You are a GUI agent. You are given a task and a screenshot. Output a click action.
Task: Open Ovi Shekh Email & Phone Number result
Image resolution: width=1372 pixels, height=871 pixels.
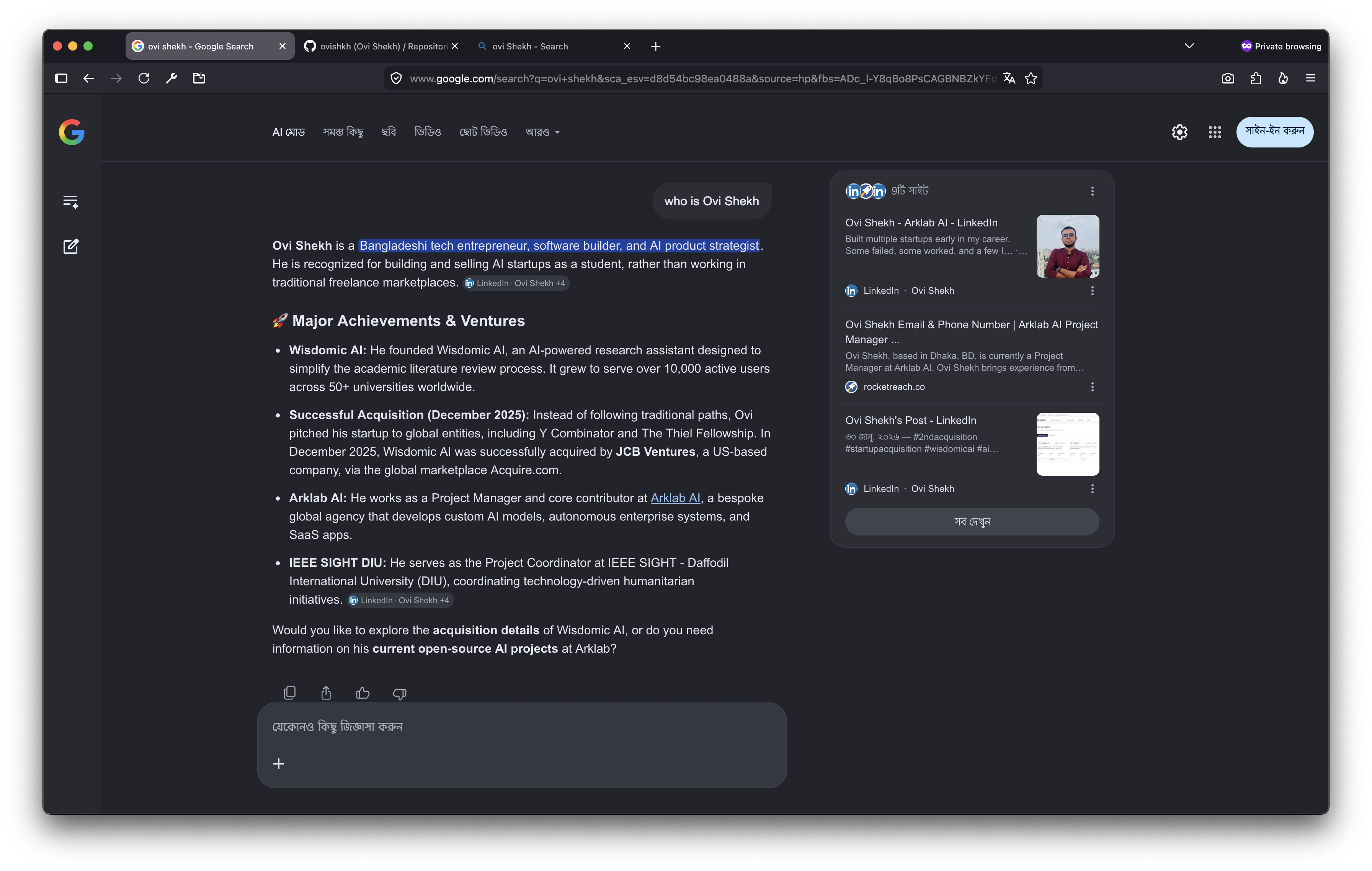click(972, 332)
